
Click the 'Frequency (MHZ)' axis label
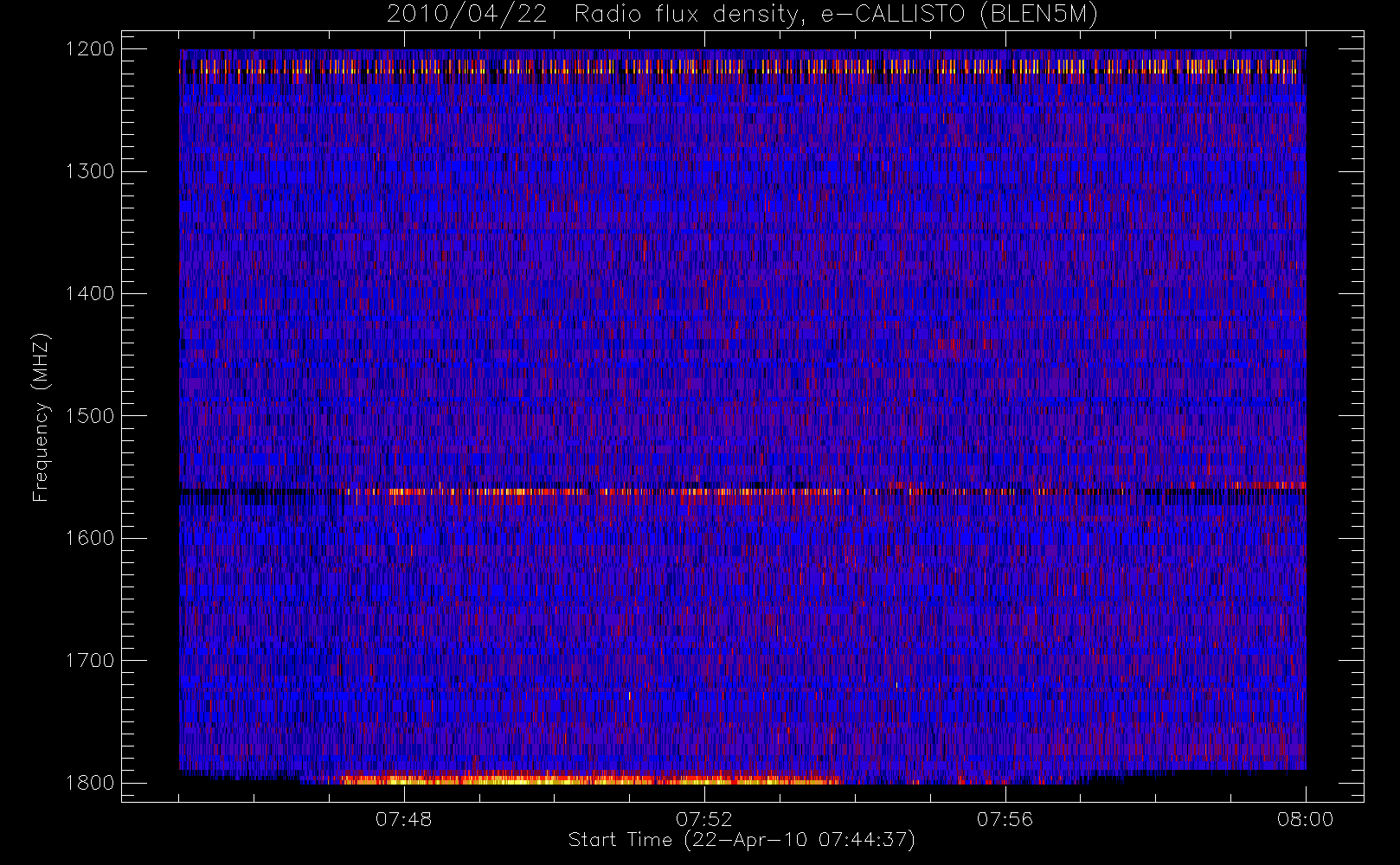[x=40, y=417]
